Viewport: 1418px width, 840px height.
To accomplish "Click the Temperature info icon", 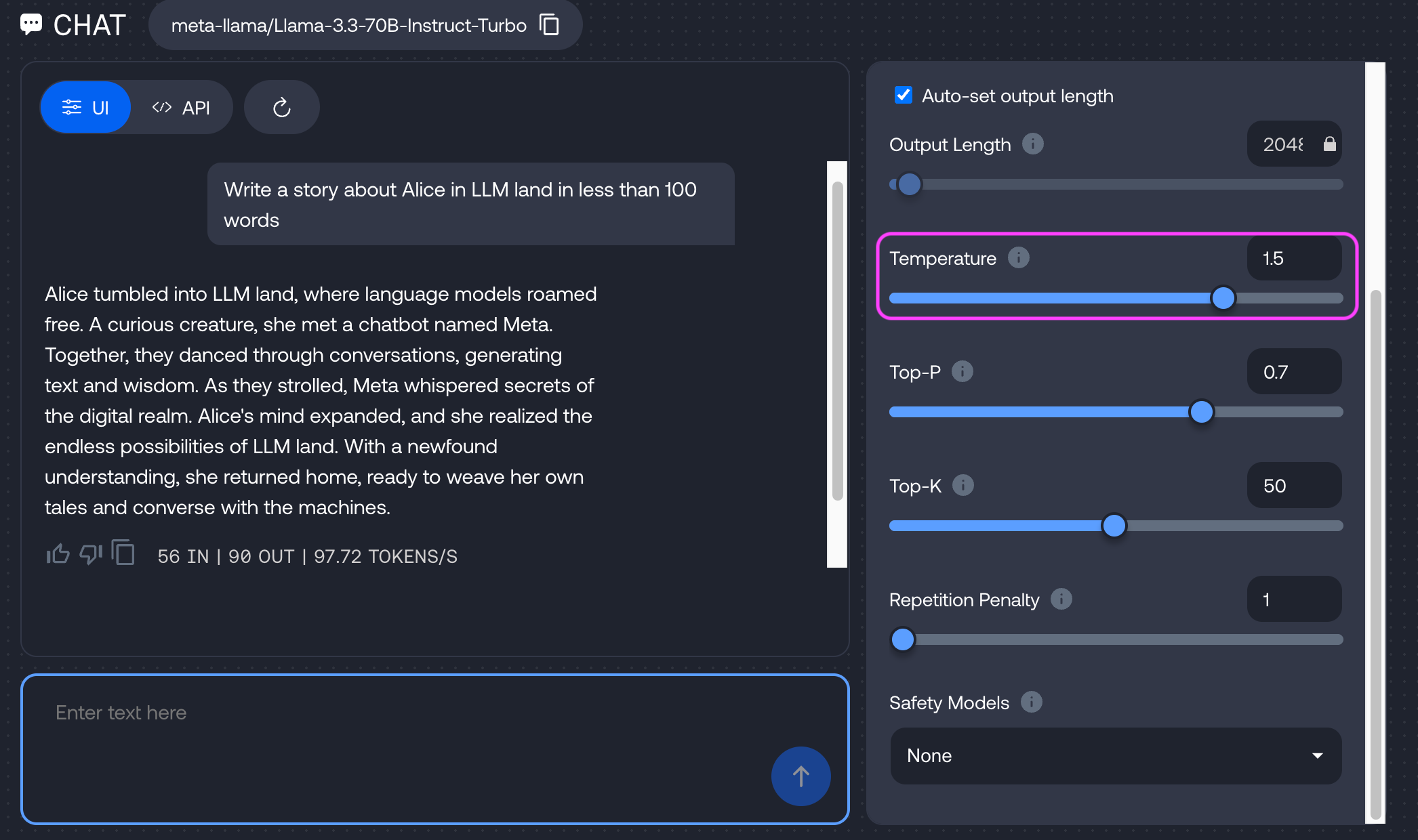I will pos(1018,257).
